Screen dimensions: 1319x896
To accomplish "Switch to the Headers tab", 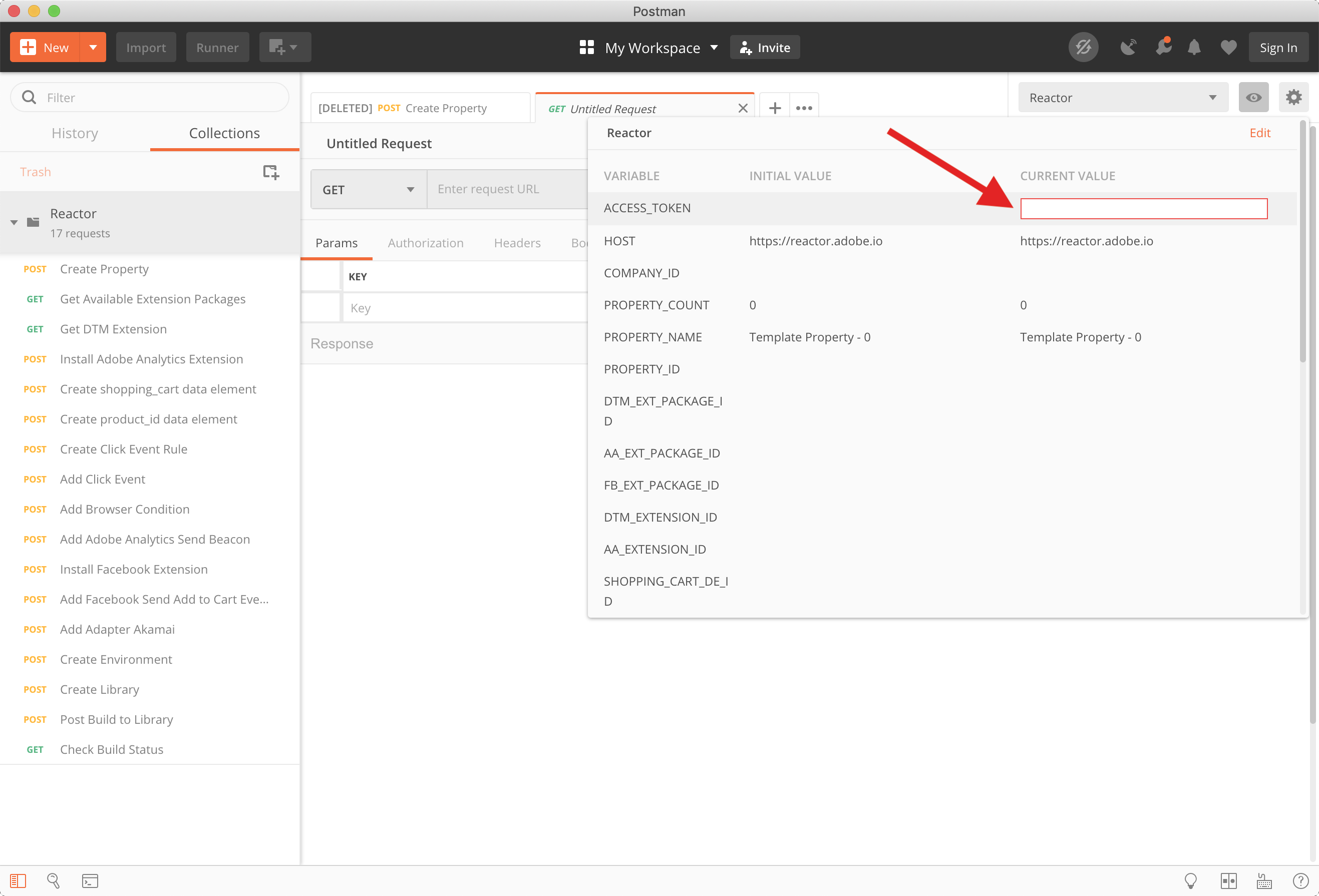I will 516,243.
